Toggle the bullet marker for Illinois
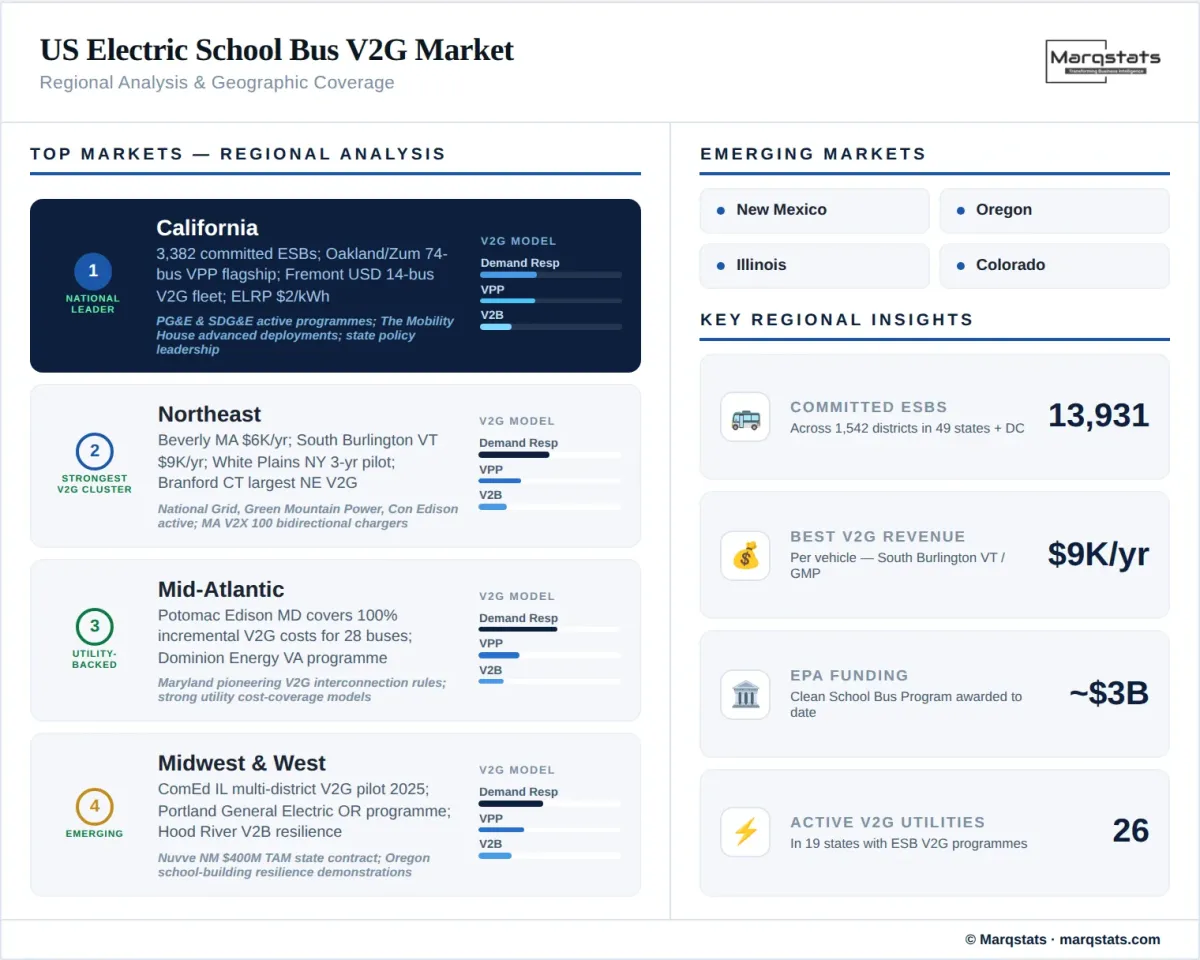The image size is (1200, 960). (x=723, y=265)
